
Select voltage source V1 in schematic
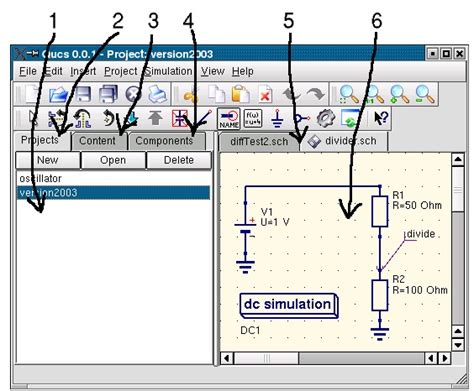(x=245, y=227)
